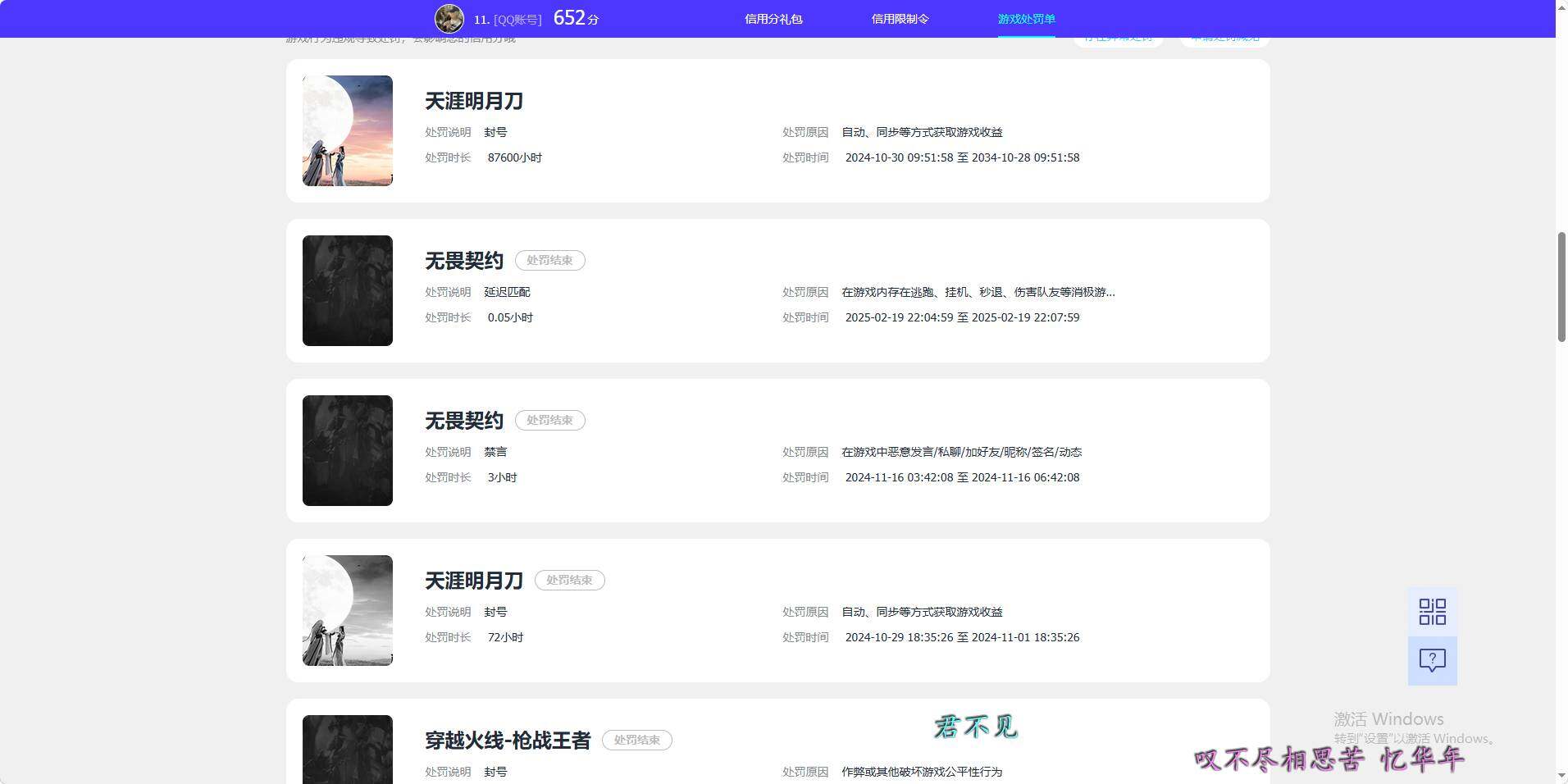Image resolution: width=1568 pixels, height=784 pixels.
Task: Click the 87600小时 penalty duration
Action: tap(514, 157)
